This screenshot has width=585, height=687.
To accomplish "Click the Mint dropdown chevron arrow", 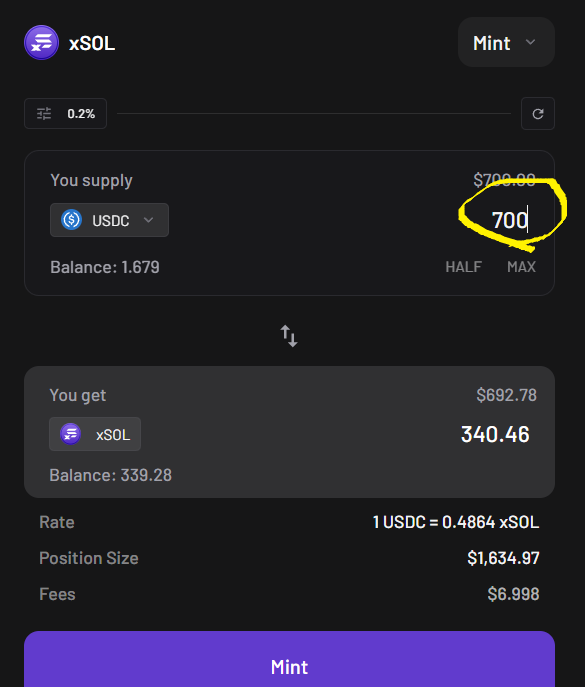I will click(530, 42).
